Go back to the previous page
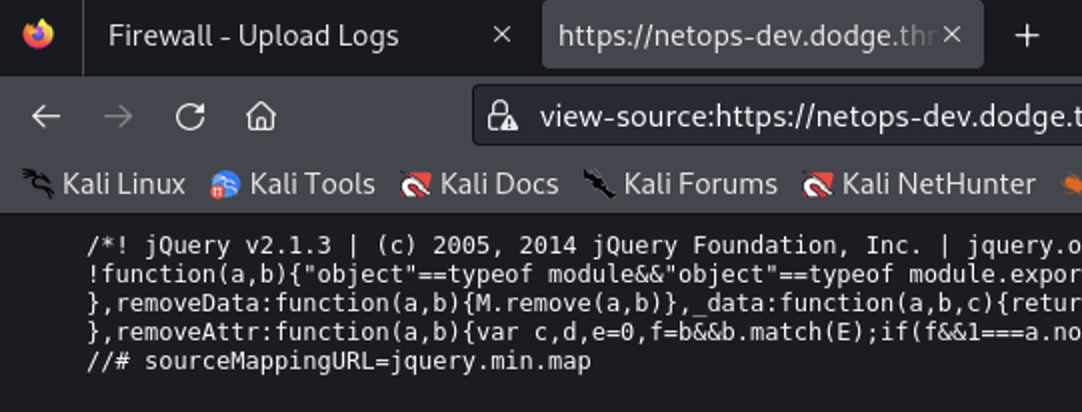Screen dimensions: 1082x412 point(46,117)
